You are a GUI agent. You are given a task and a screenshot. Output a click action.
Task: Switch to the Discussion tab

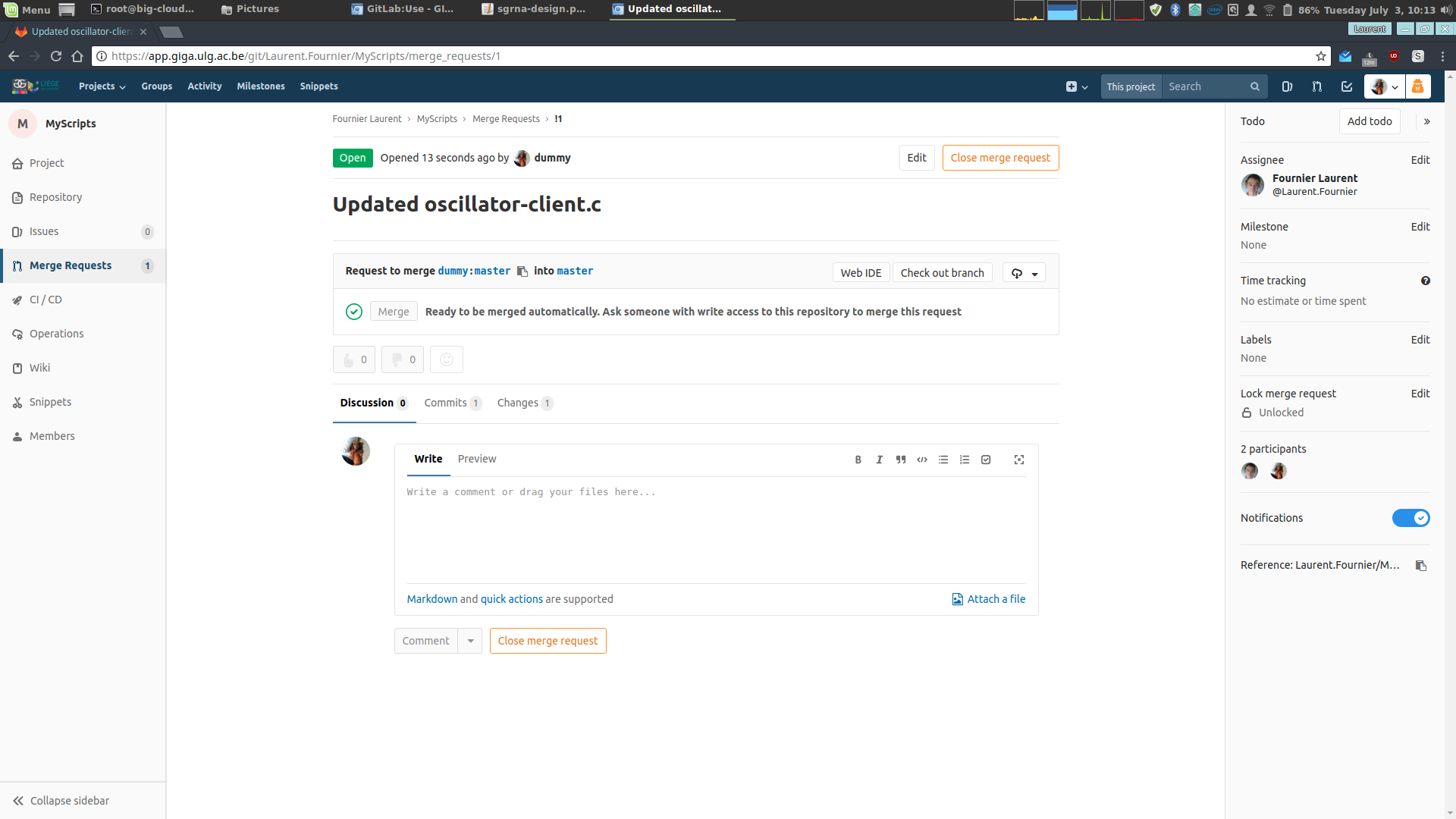pos(374,403)
